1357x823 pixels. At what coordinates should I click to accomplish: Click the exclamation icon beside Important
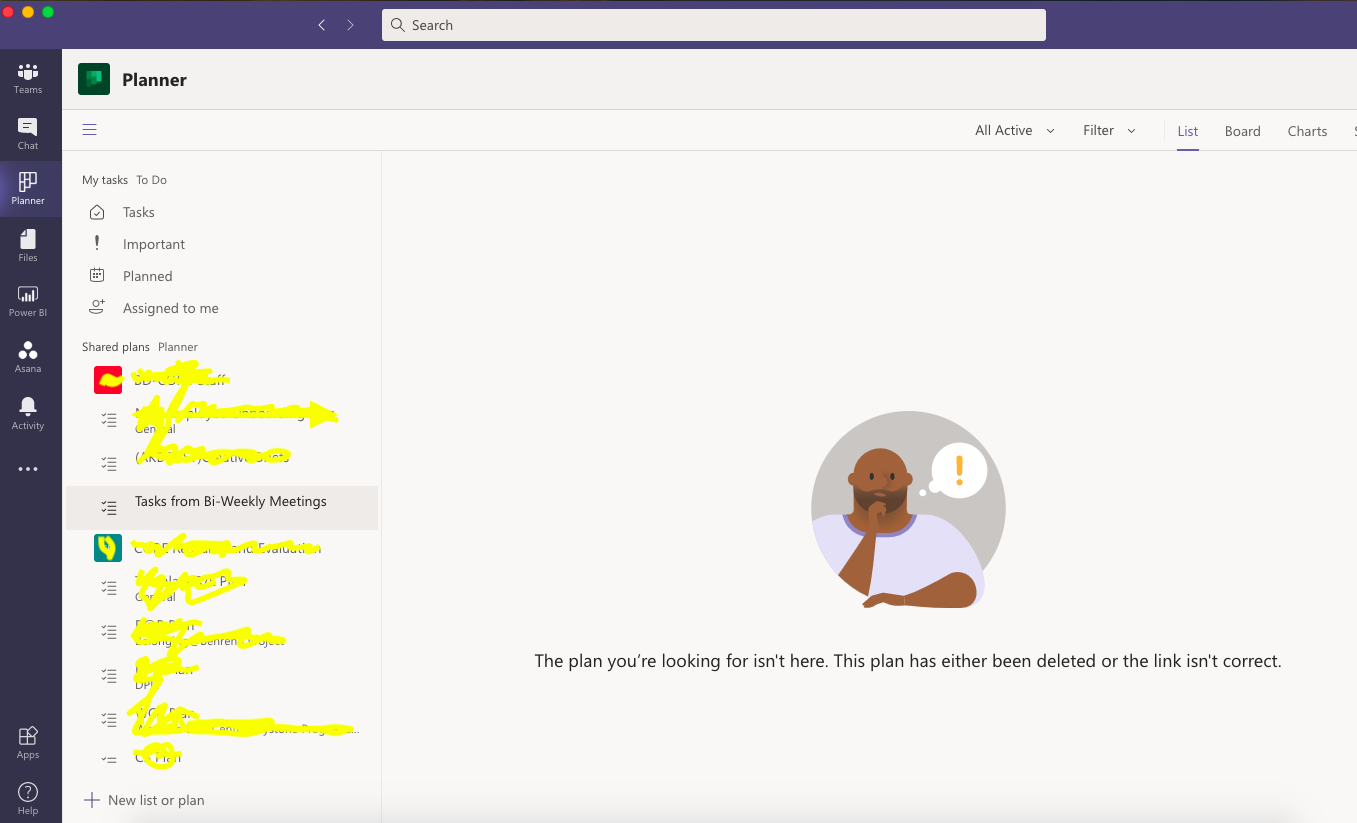click(x=97, y=243)
